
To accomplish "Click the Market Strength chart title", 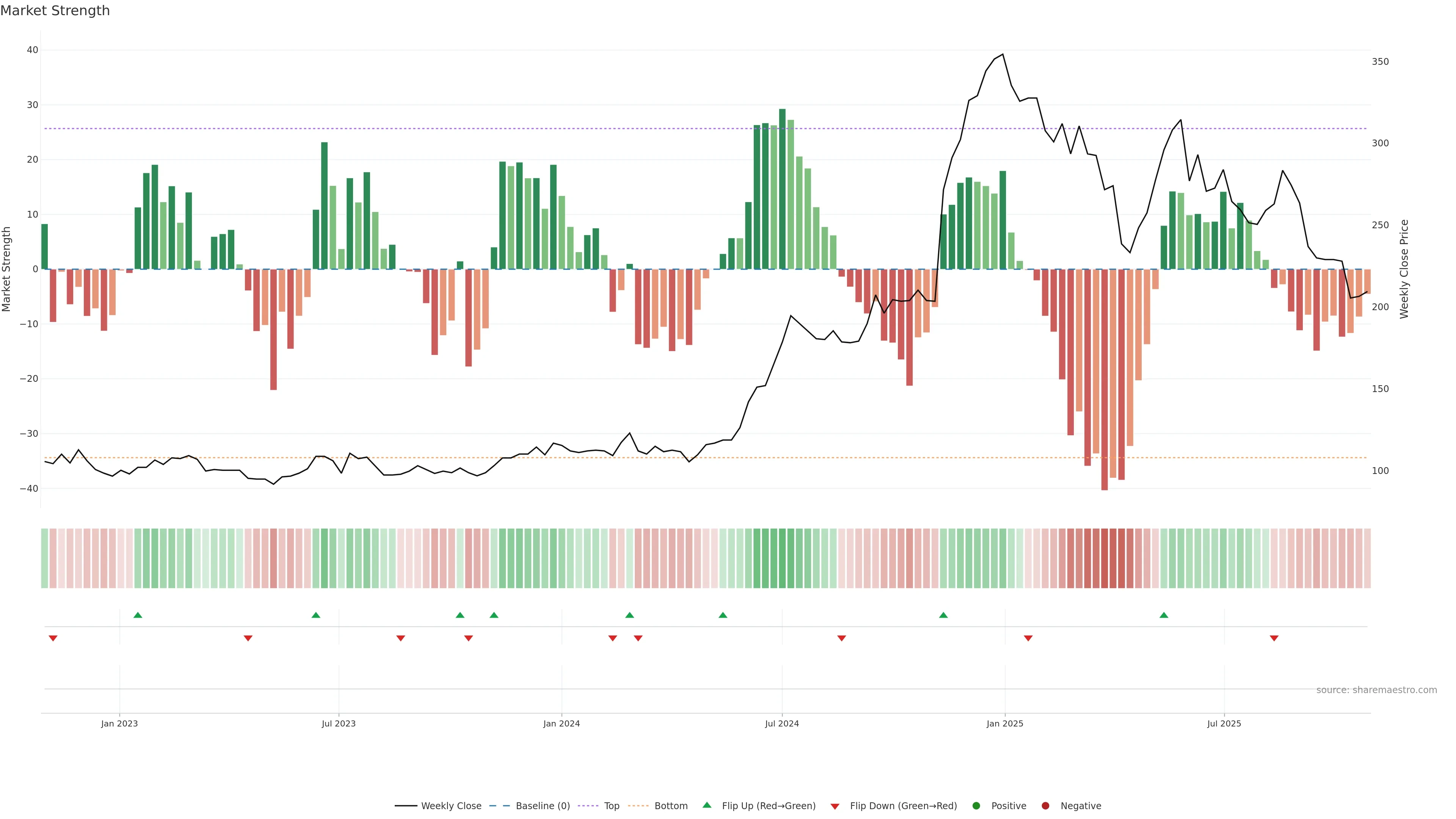I will click(55, 11).
